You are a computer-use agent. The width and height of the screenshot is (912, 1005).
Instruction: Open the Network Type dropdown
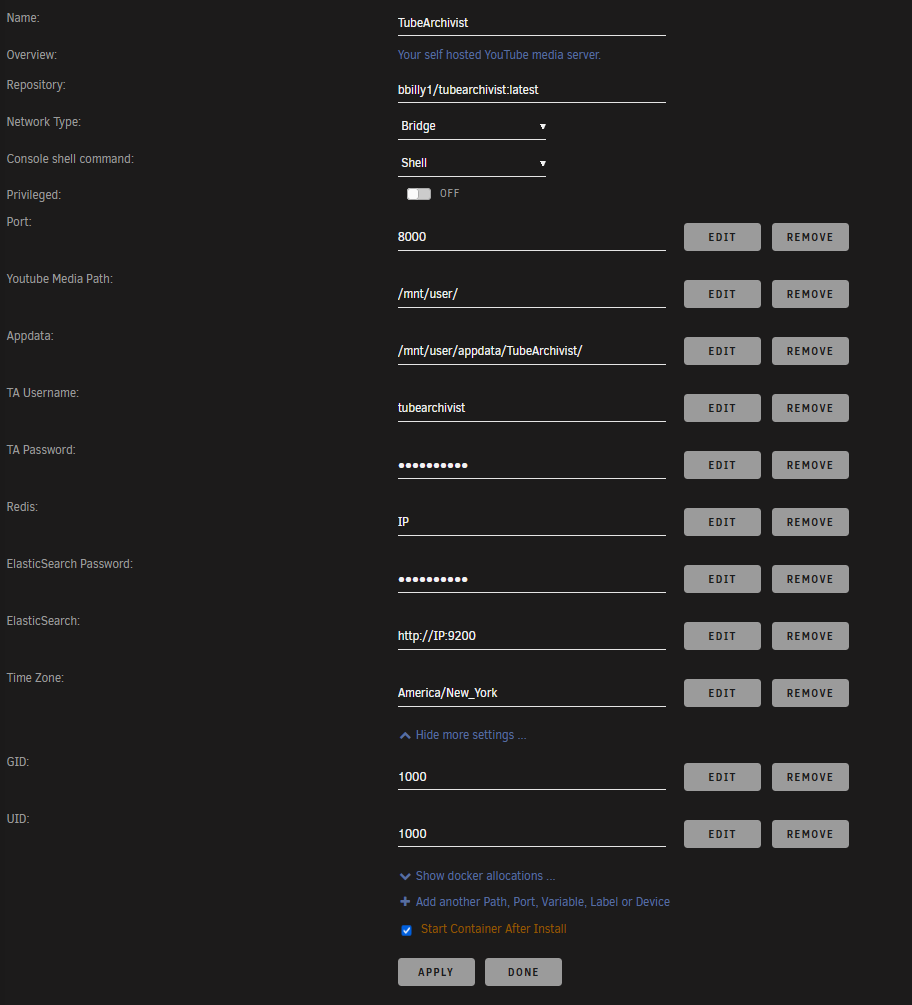[x=472, y=126]
